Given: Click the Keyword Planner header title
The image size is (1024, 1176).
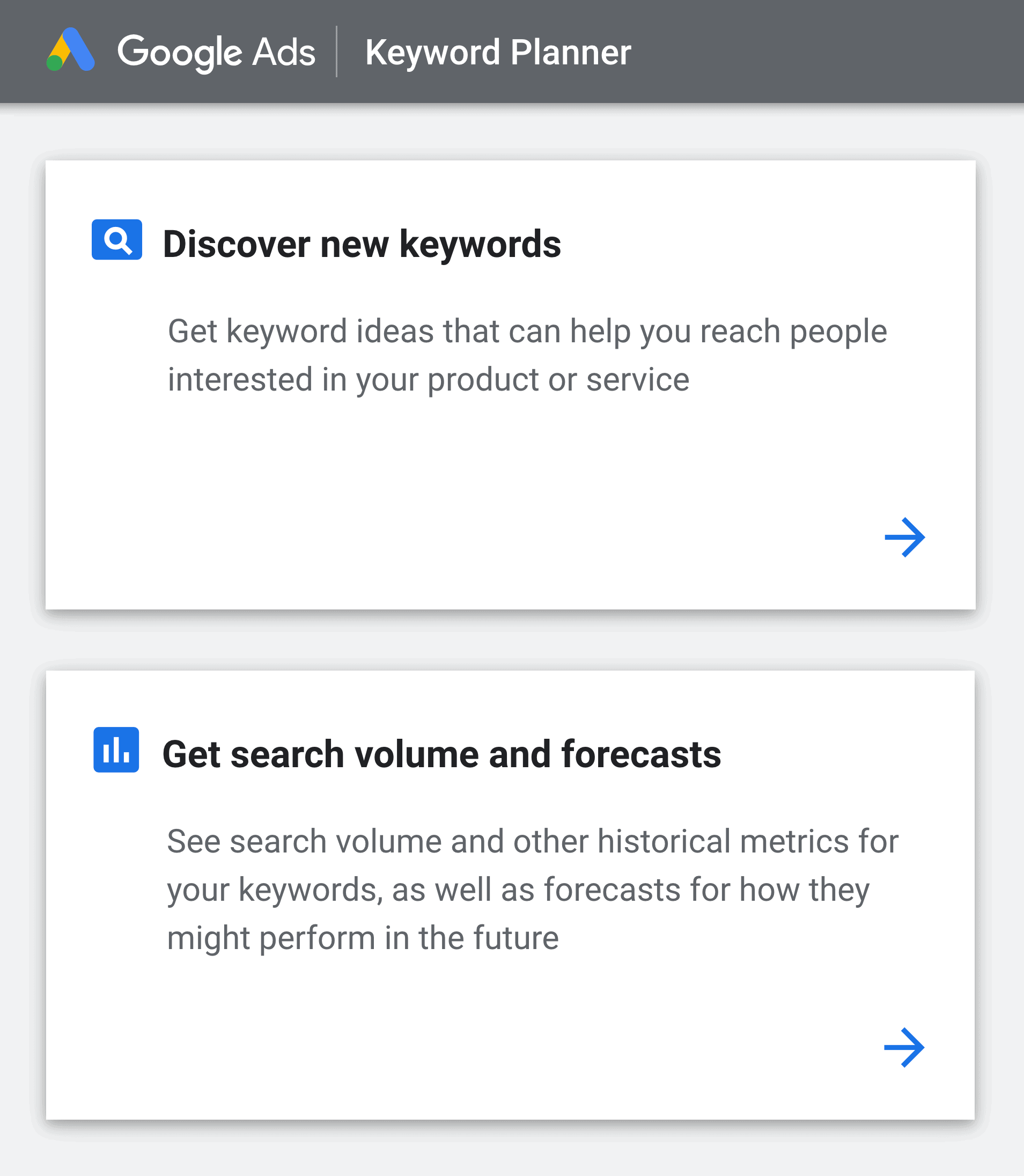Looking at the screenshot, I should click(498, 53).
